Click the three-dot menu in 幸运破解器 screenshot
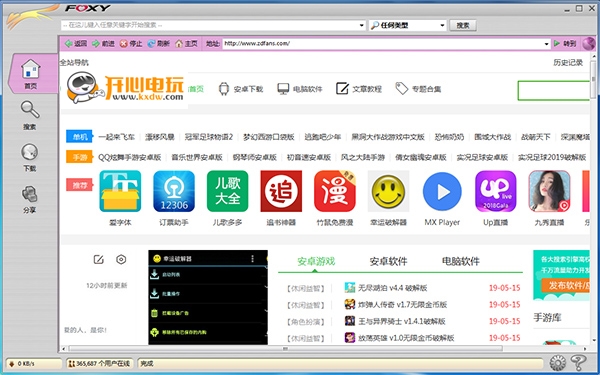Image resolution: width=600 pixels, height=375 pixels. click(x=253, y=259)
